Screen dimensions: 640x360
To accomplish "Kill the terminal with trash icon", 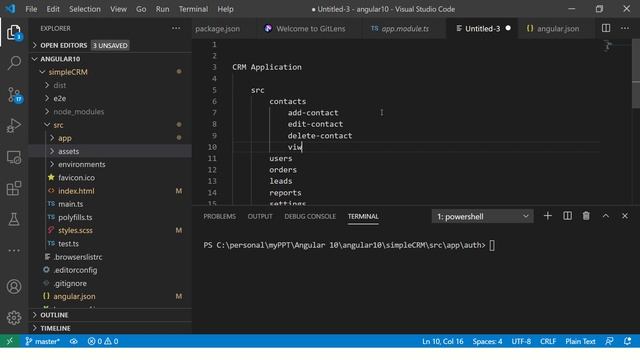I will click(x=586, y=216).
